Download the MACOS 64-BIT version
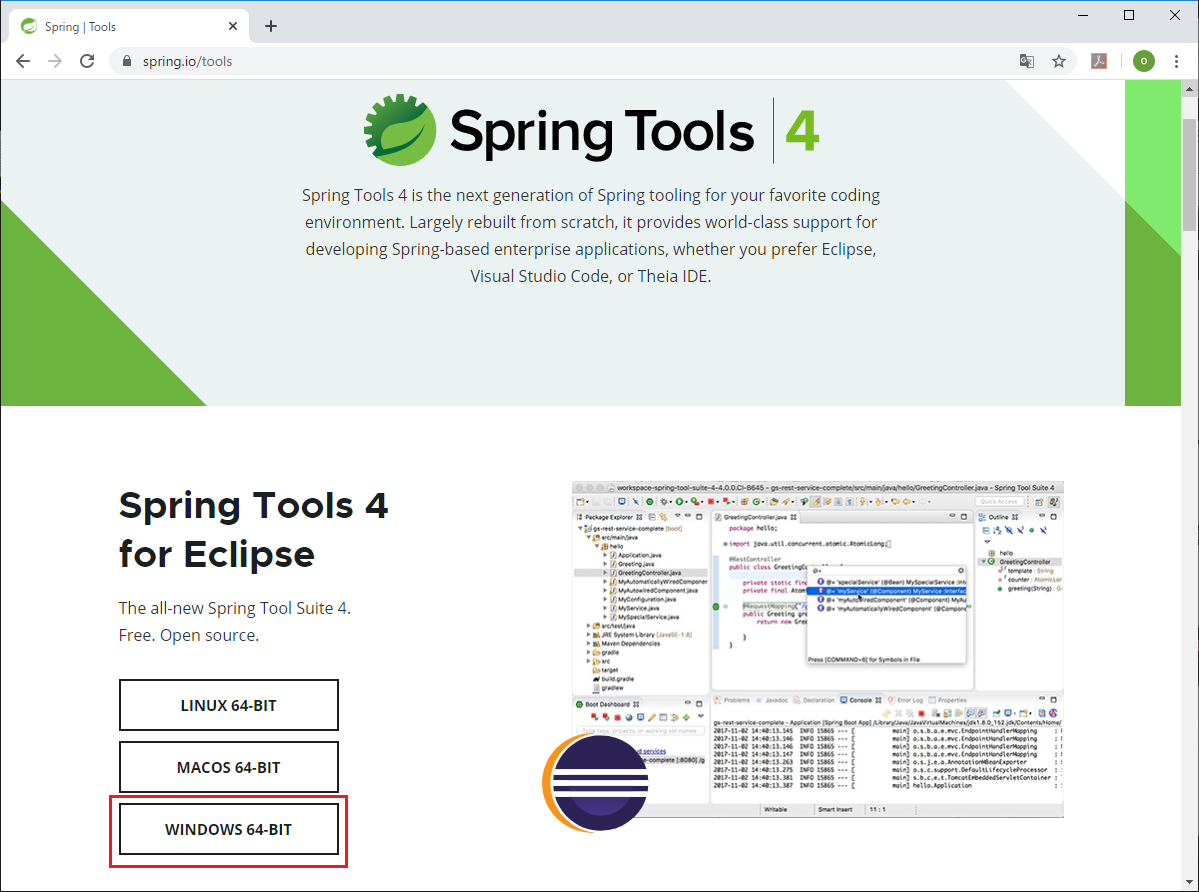 click(229, 767)
